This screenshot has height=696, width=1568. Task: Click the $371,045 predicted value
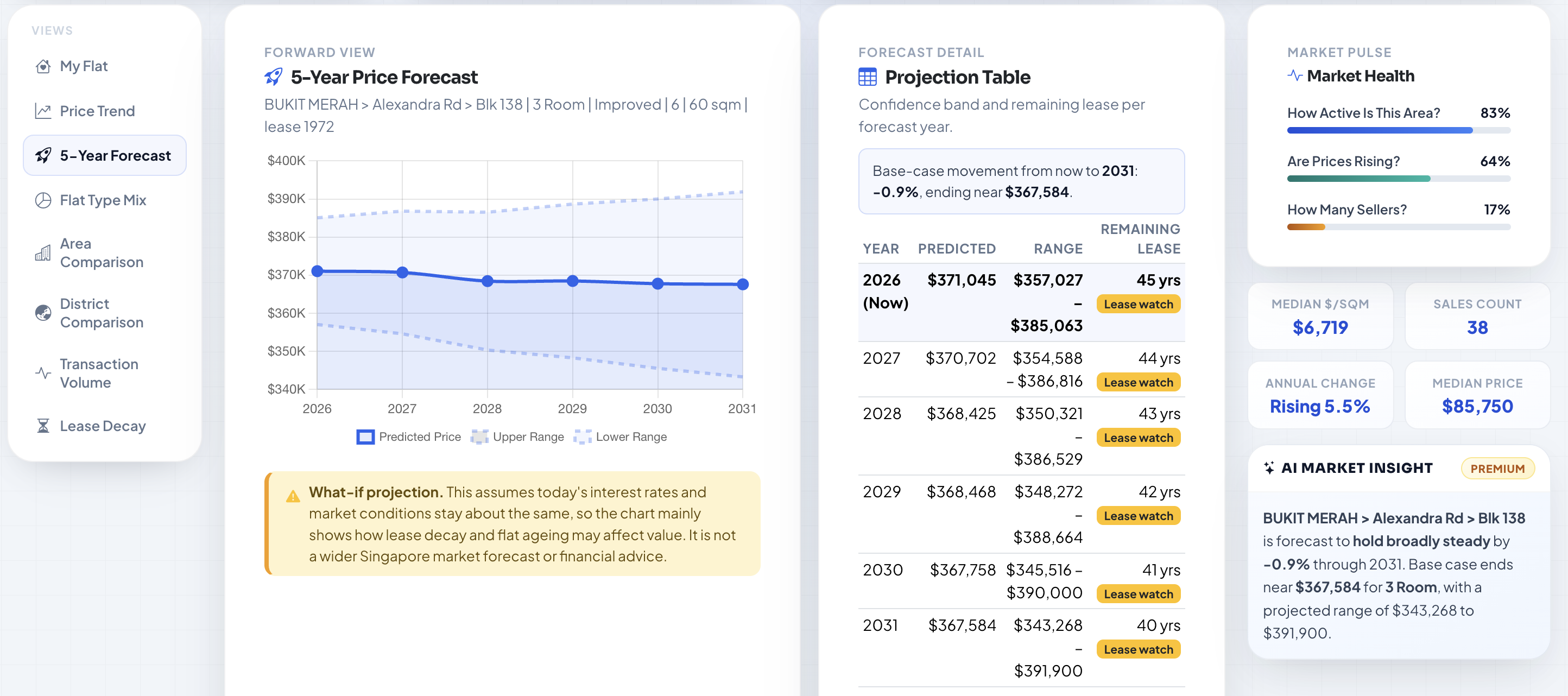[x=961, y=280]
